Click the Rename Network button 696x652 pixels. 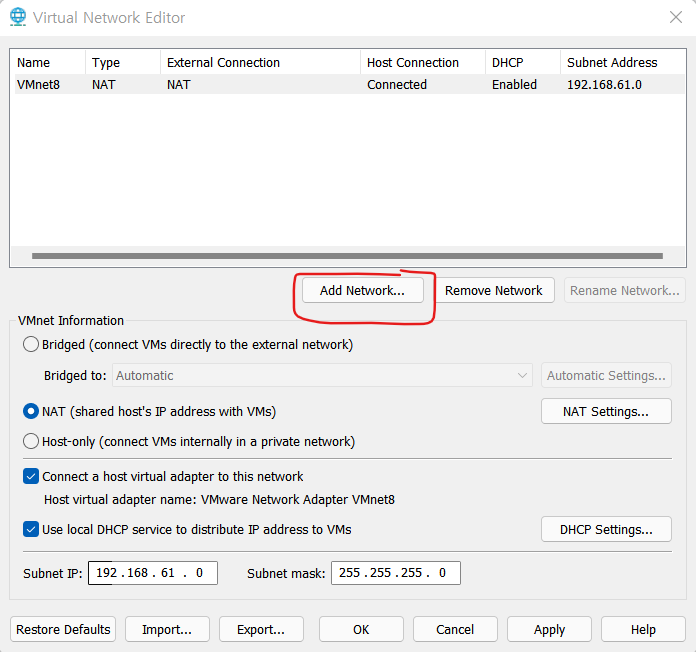coord(625,290)
